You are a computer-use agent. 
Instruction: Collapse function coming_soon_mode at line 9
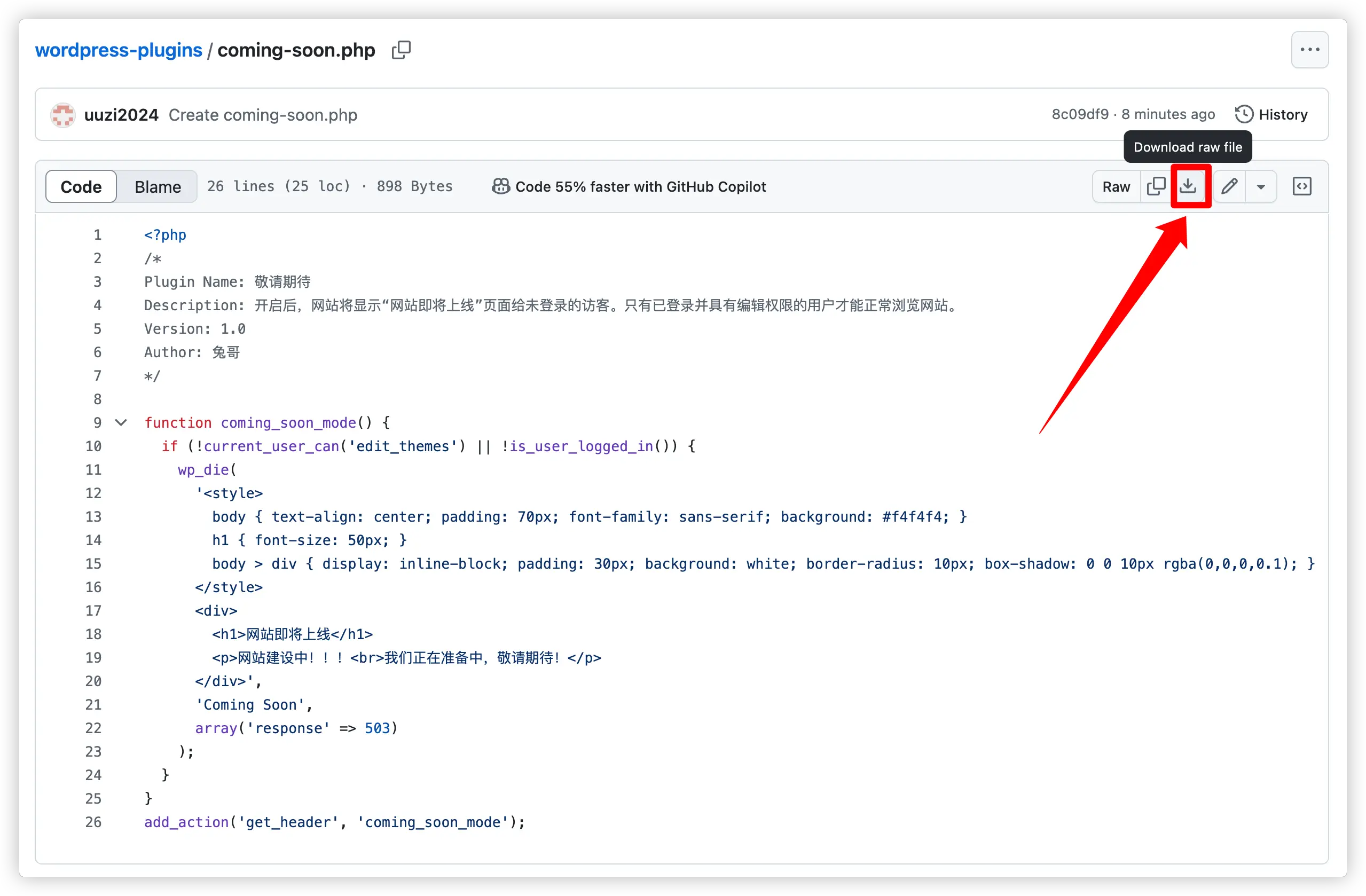pyautogui.click(x=121, y=422)
